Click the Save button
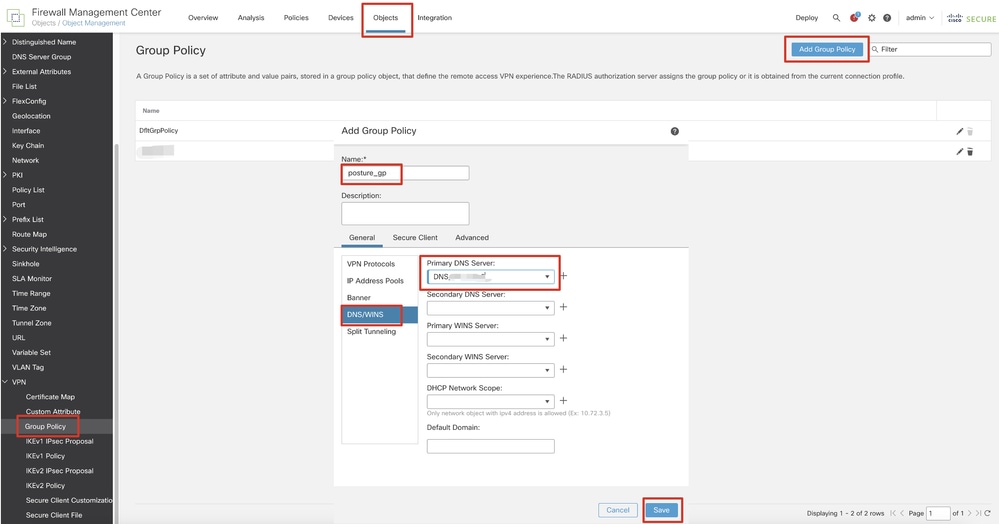Image resolution: width=999 pixels, height=524 pixels. (661, 510)
